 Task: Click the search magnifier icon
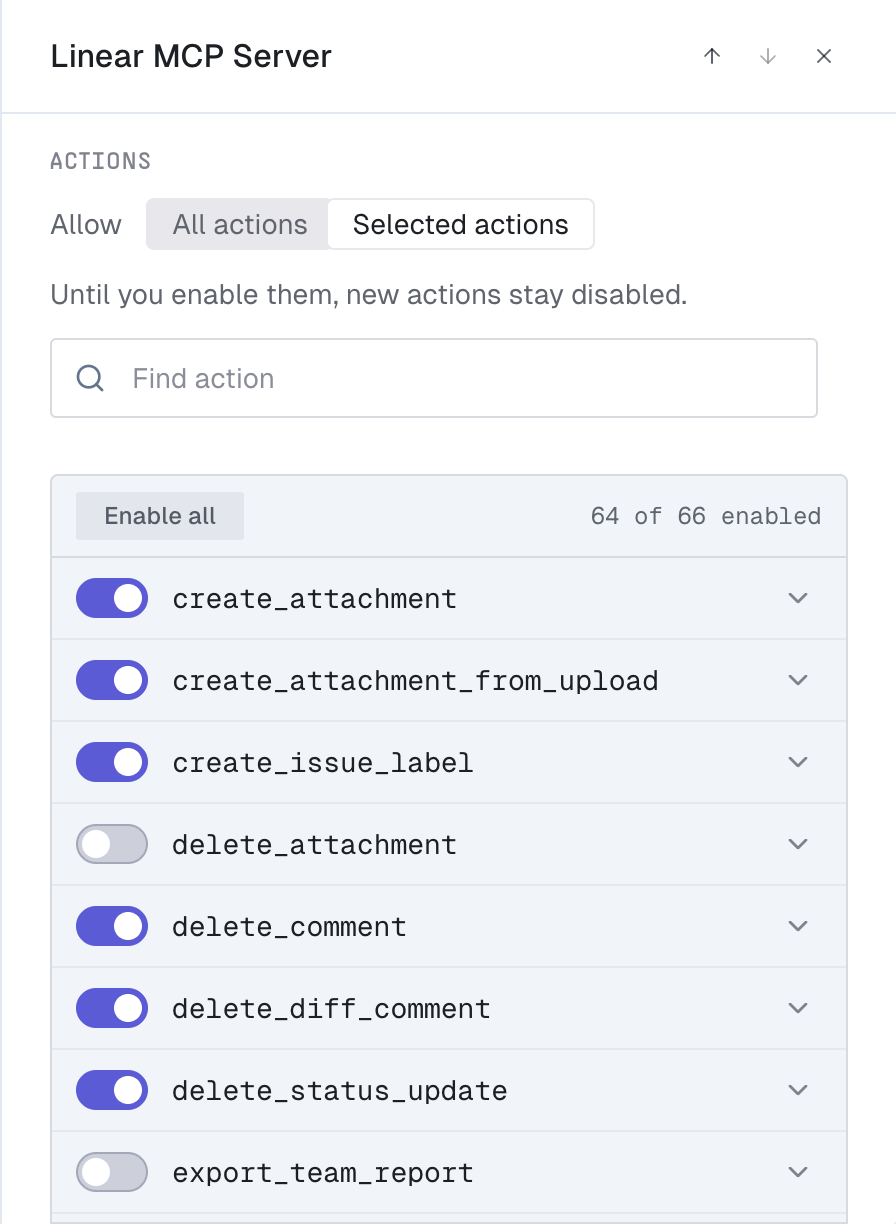coord(90,378)
